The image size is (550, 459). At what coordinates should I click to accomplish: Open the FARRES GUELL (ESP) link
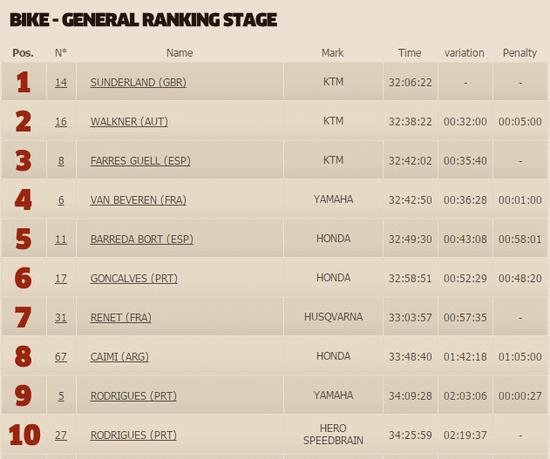point(140,161)
